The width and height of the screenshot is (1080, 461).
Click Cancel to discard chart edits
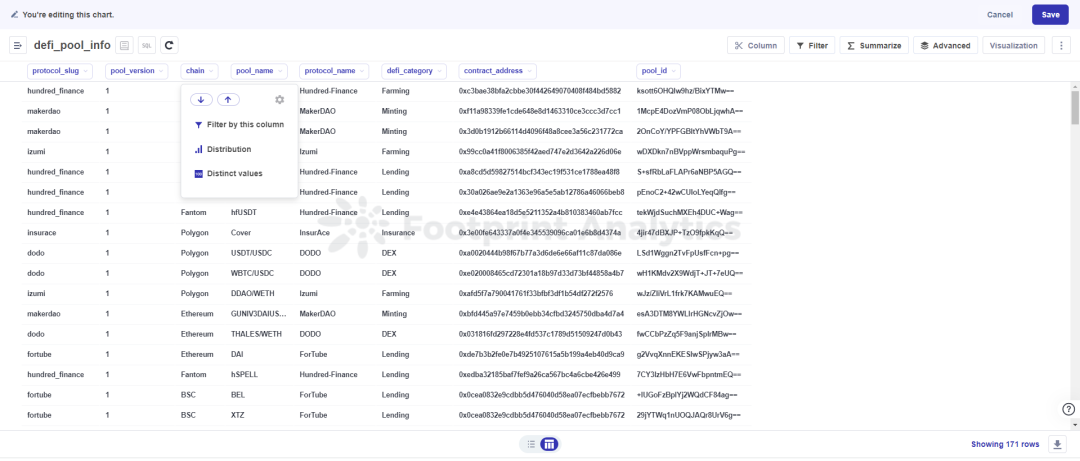[x=999, y=14]
